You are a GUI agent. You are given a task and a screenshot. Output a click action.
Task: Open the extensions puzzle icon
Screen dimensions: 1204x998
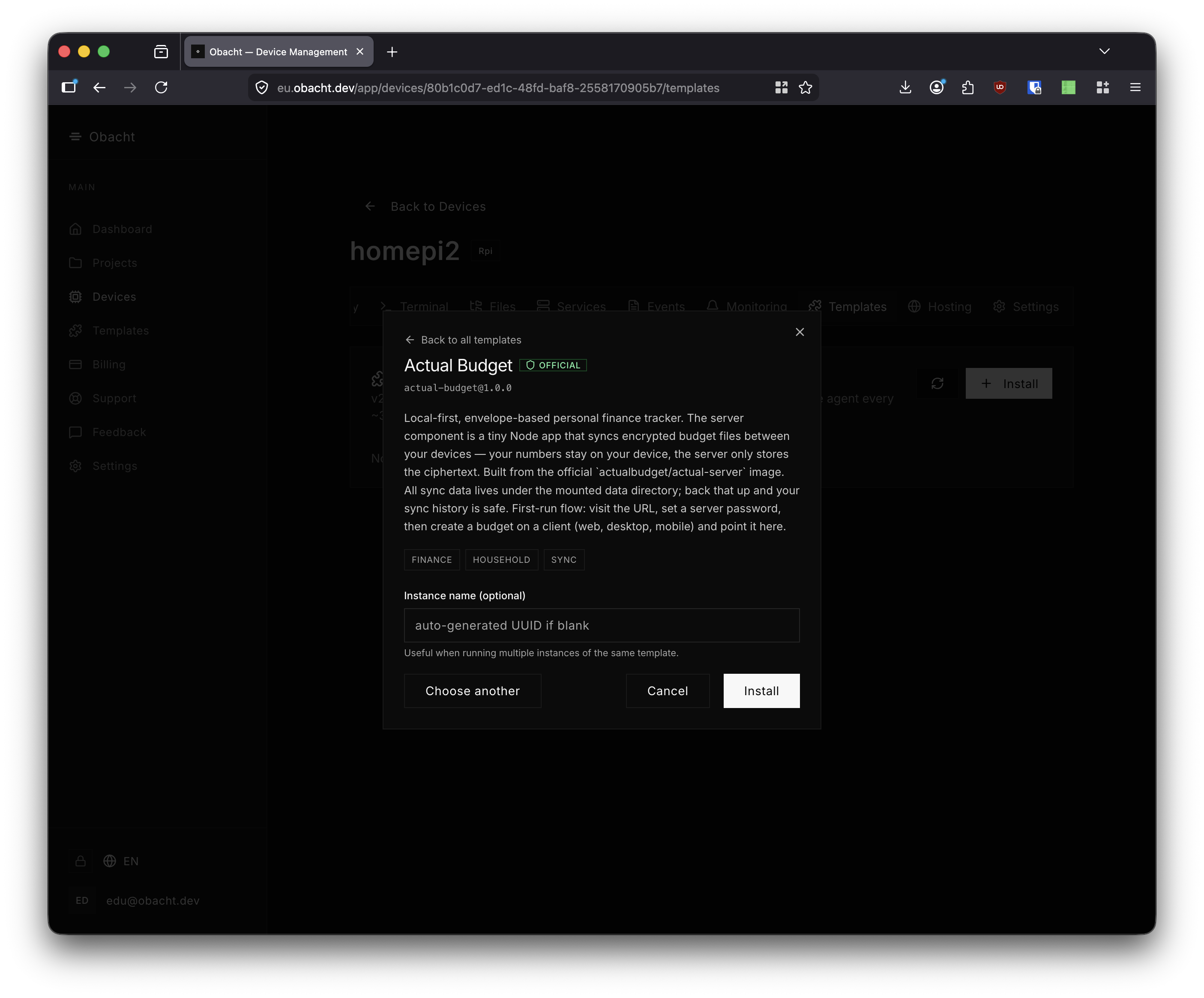968,87
